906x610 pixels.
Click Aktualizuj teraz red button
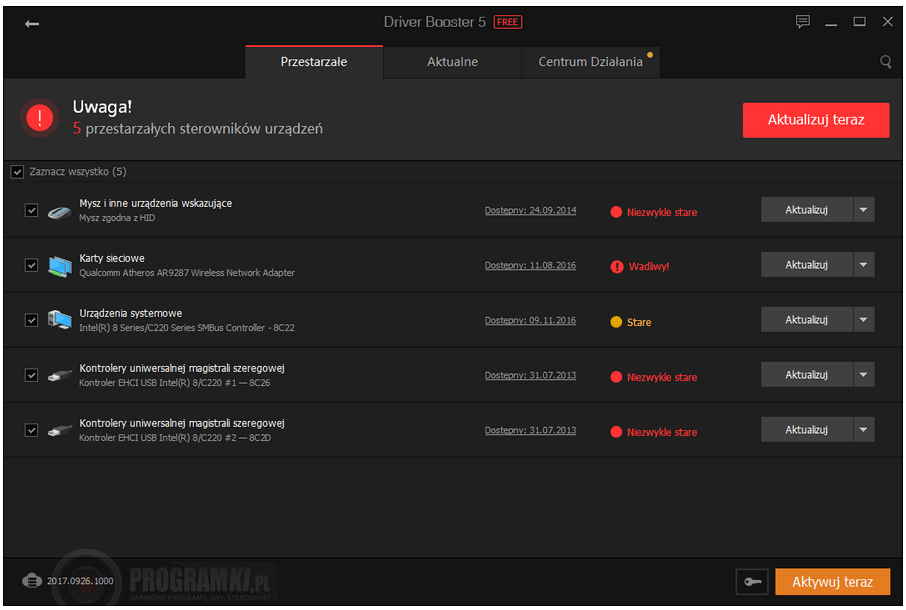click(816, 120)
